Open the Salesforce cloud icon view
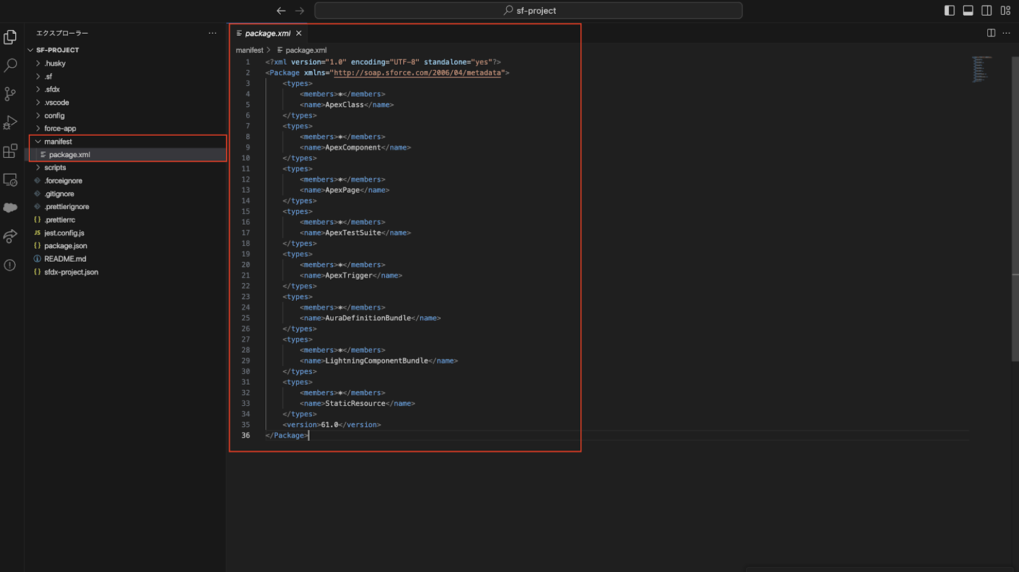 [x=10, y=208]
